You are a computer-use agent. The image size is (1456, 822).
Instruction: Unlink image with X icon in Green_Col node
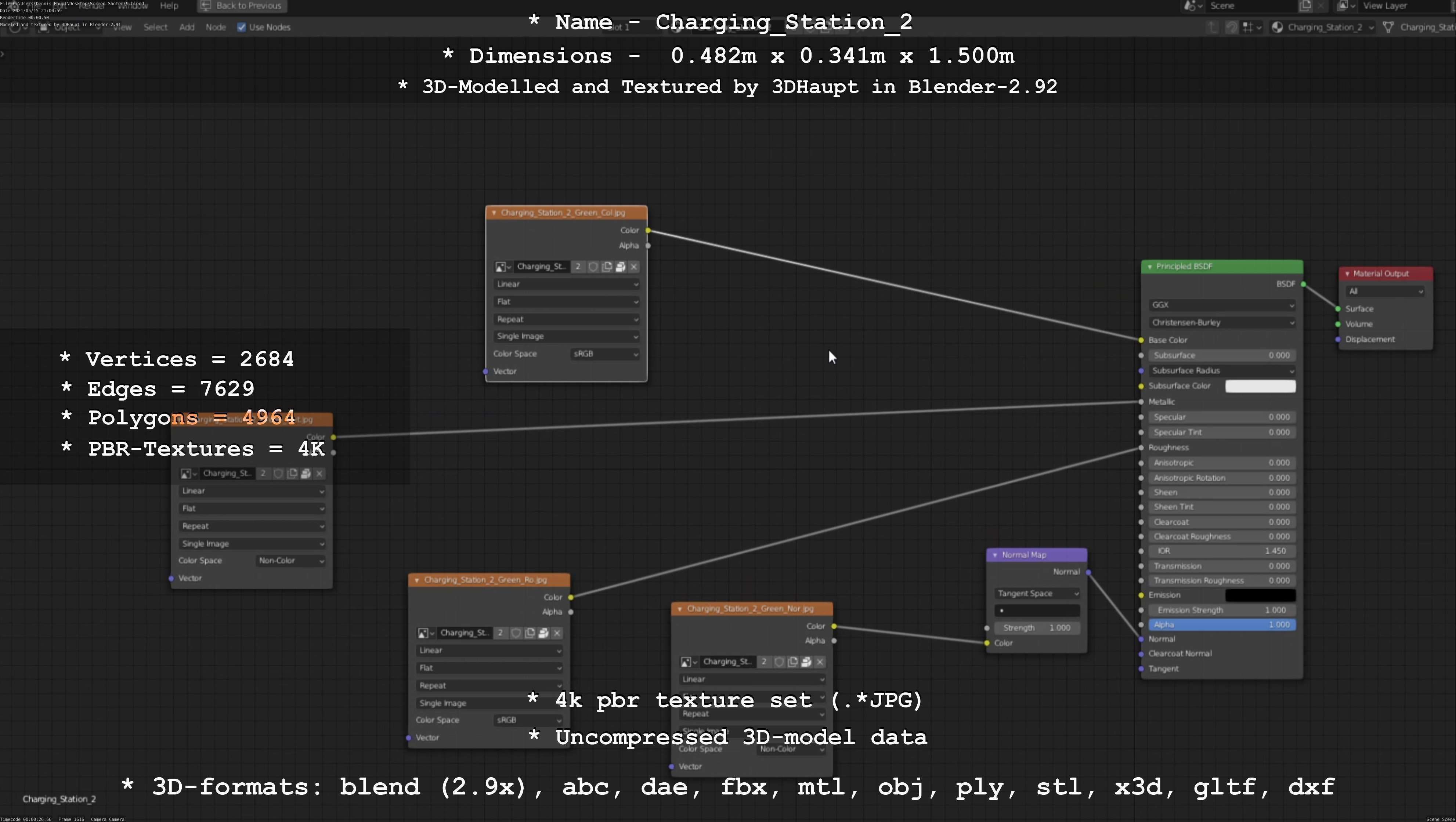tap(633, 267)
